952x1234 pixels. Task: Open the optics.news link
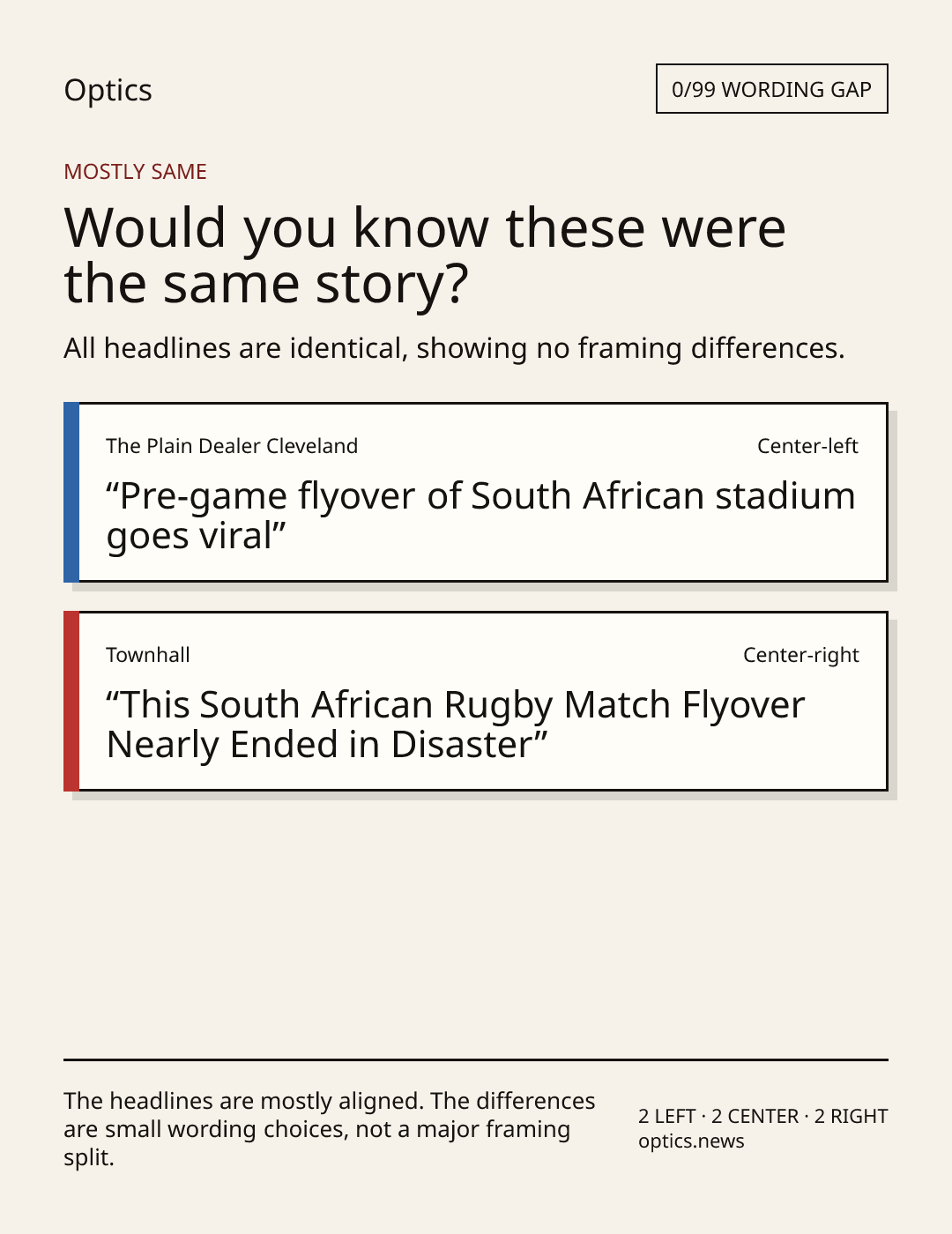(691, 1141)
